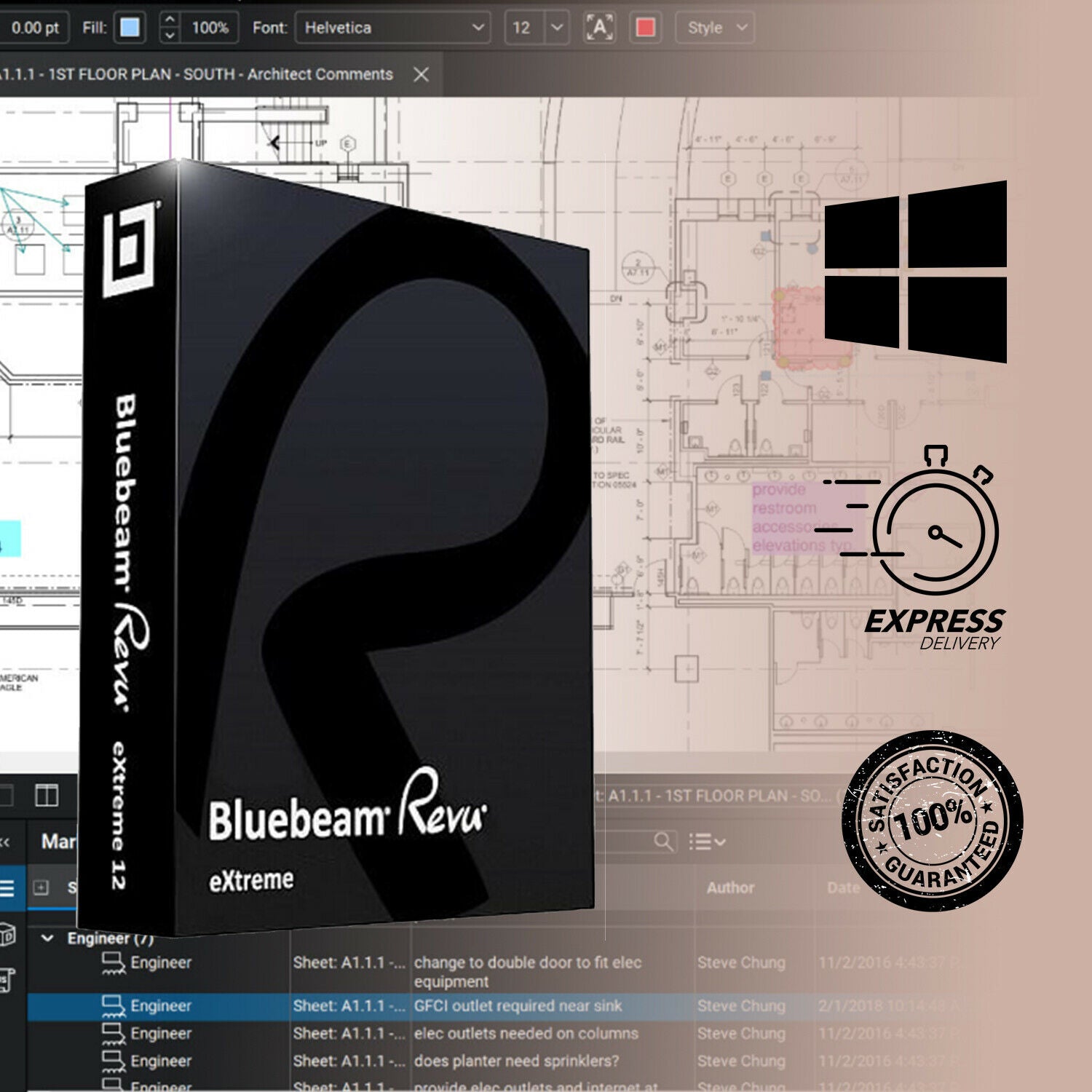Image resolution: width=1092 pixels, height=1092 pixels.
Task: Click the Fill color swatch
Action: coord(130,28)
